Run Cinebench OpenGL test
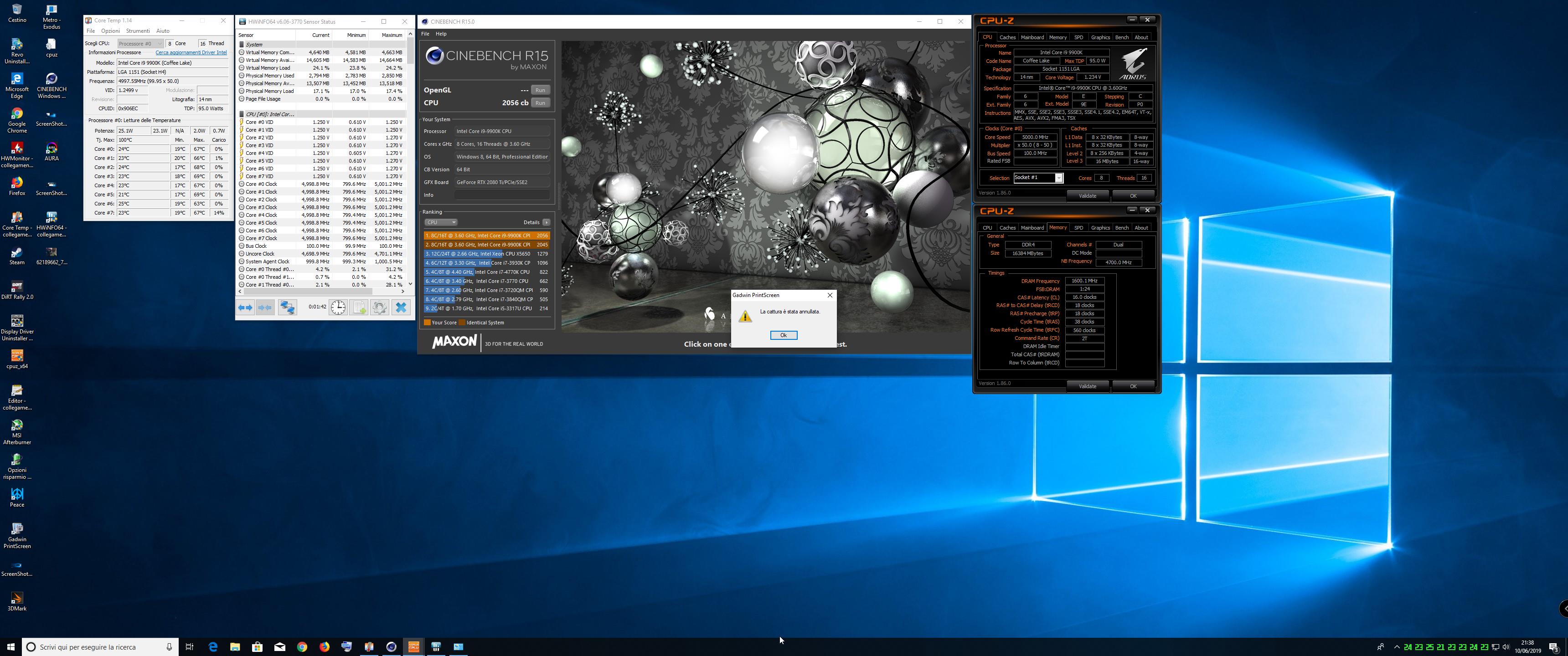This screenshot has width=1568, height=656. pos(541,90)
